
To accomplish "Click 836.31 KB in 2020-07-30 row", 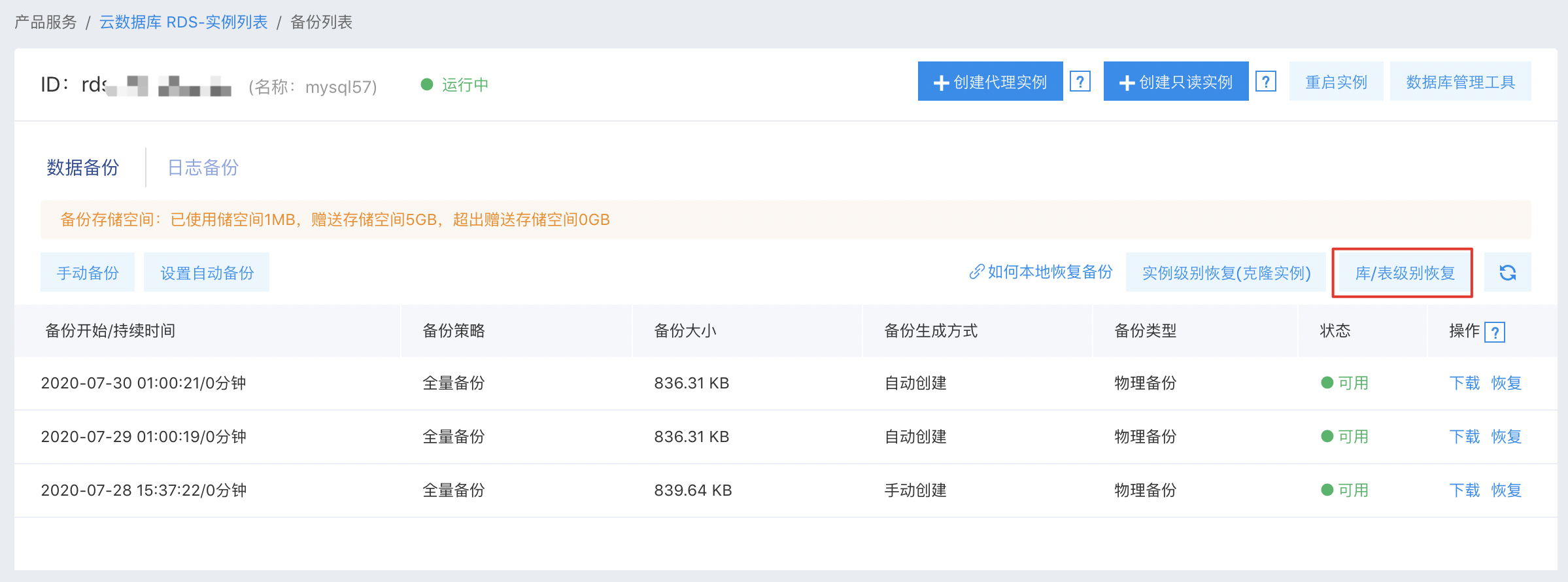I will tap(691, 383).
